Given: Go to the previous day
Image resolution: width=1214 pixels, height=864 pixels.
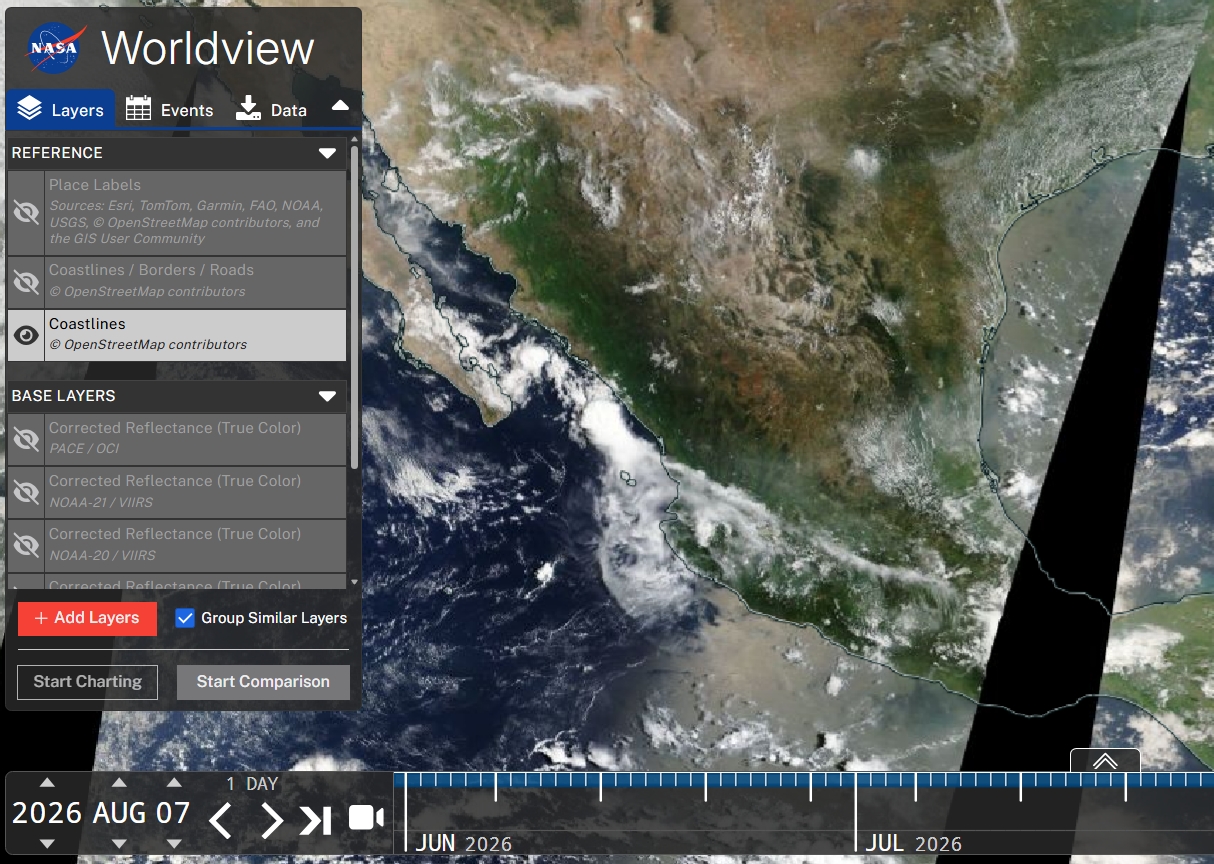Looking at the screenshot, I should coord(221,820).
